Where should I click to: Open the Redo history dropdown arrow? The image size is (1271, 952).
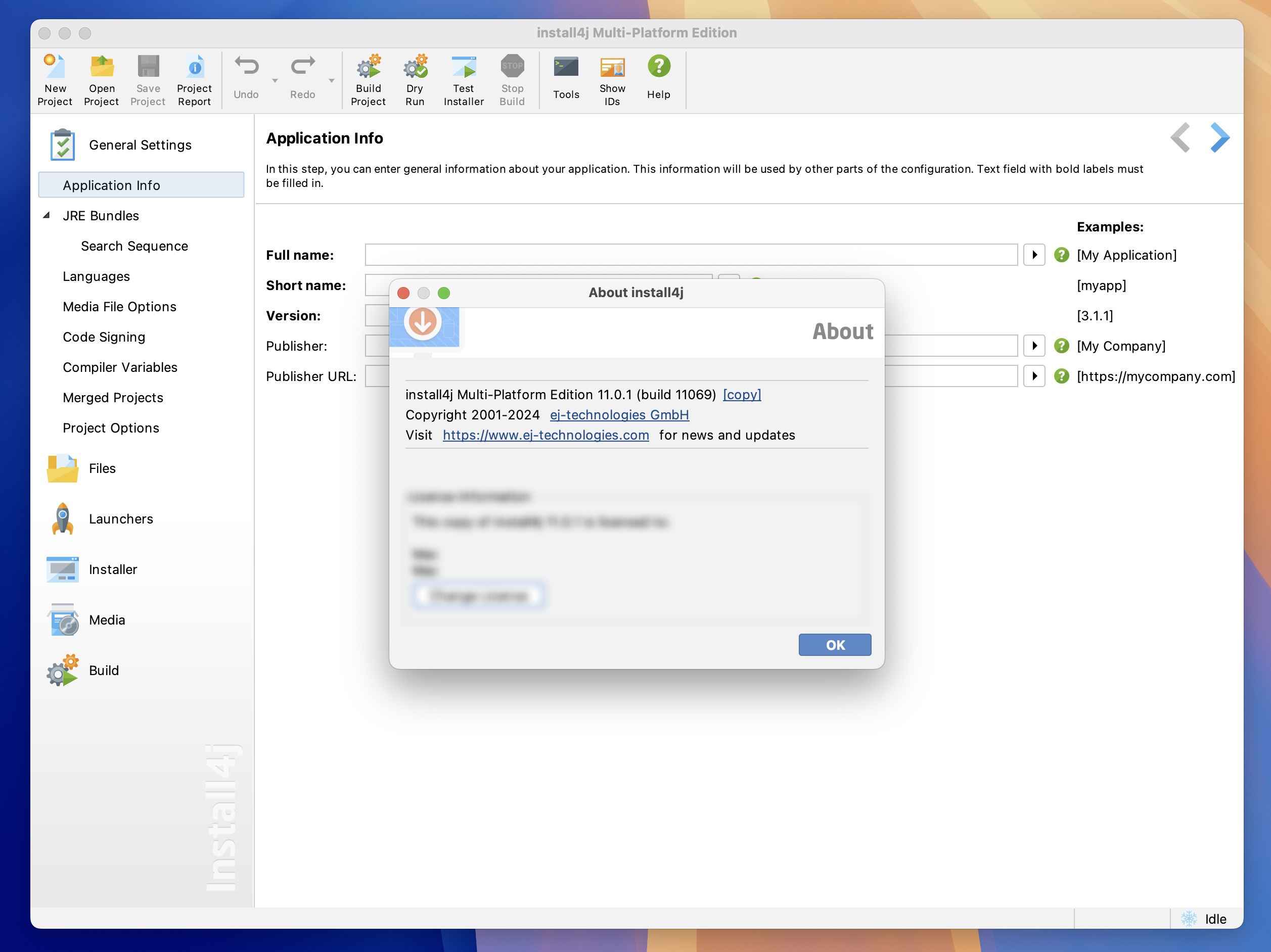click(332, 81)
